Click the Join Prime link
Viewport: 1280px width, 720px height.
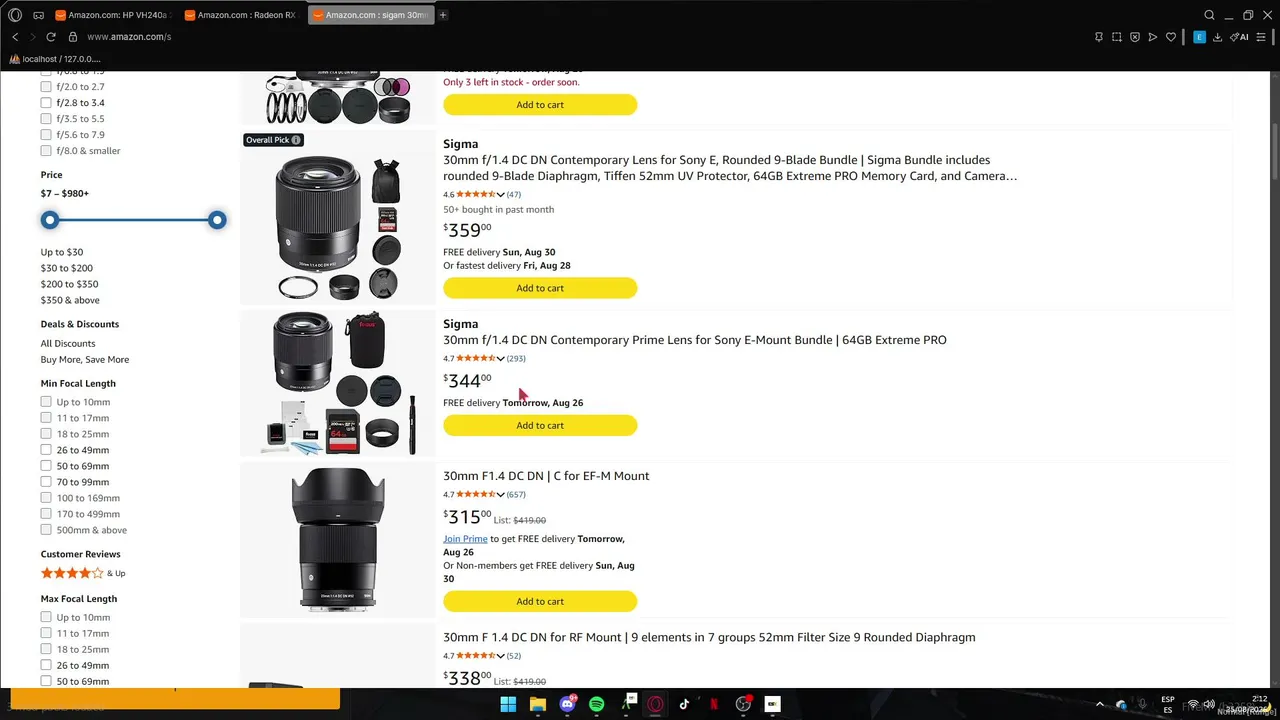[x=465, y=539]
